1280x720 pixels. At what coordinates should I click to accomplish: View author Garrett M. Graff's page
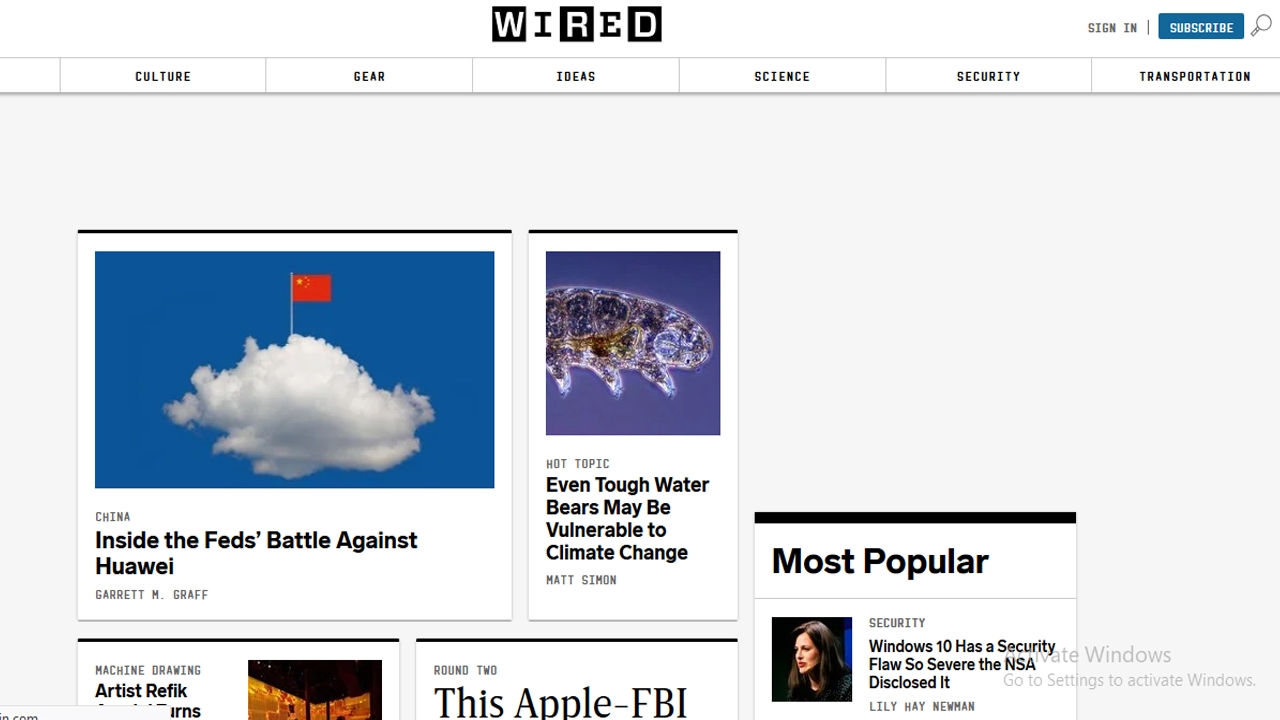(x=152, y=594)
